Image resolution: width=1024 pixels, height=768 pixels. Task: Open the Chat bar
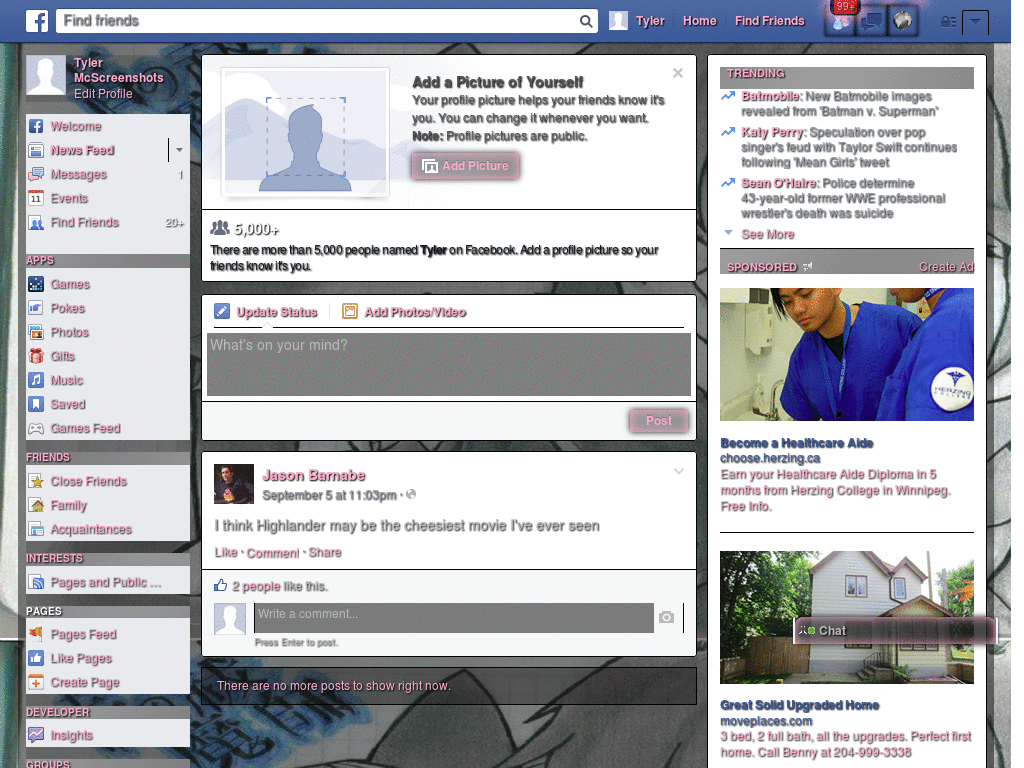[x=895, y=631]
